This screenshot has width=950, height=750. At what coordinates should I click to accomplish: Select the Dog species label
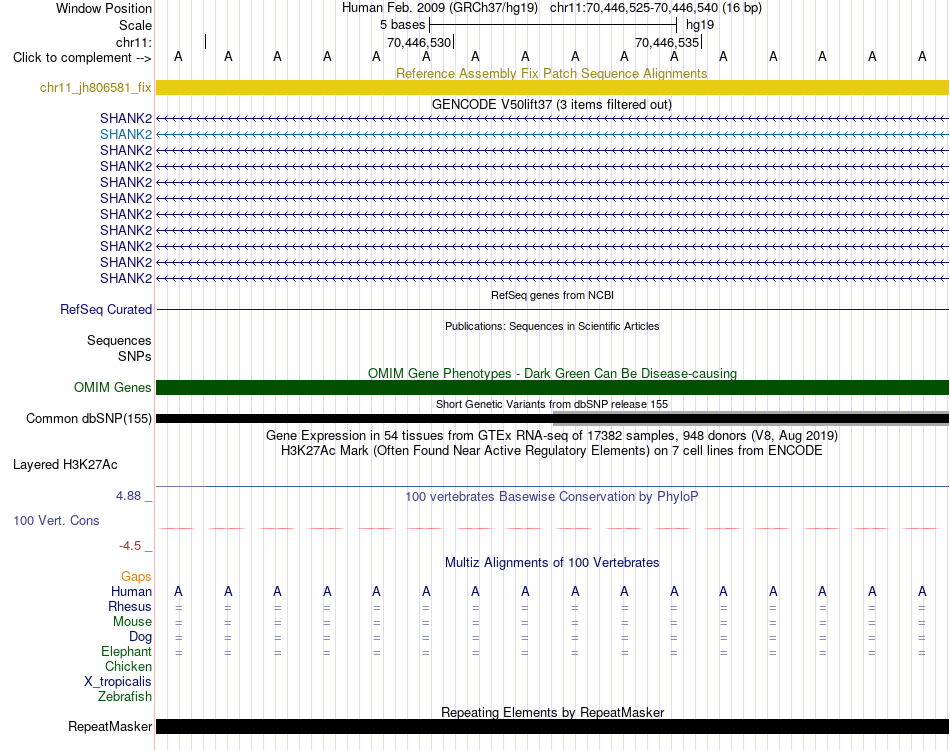coord(140,637)
